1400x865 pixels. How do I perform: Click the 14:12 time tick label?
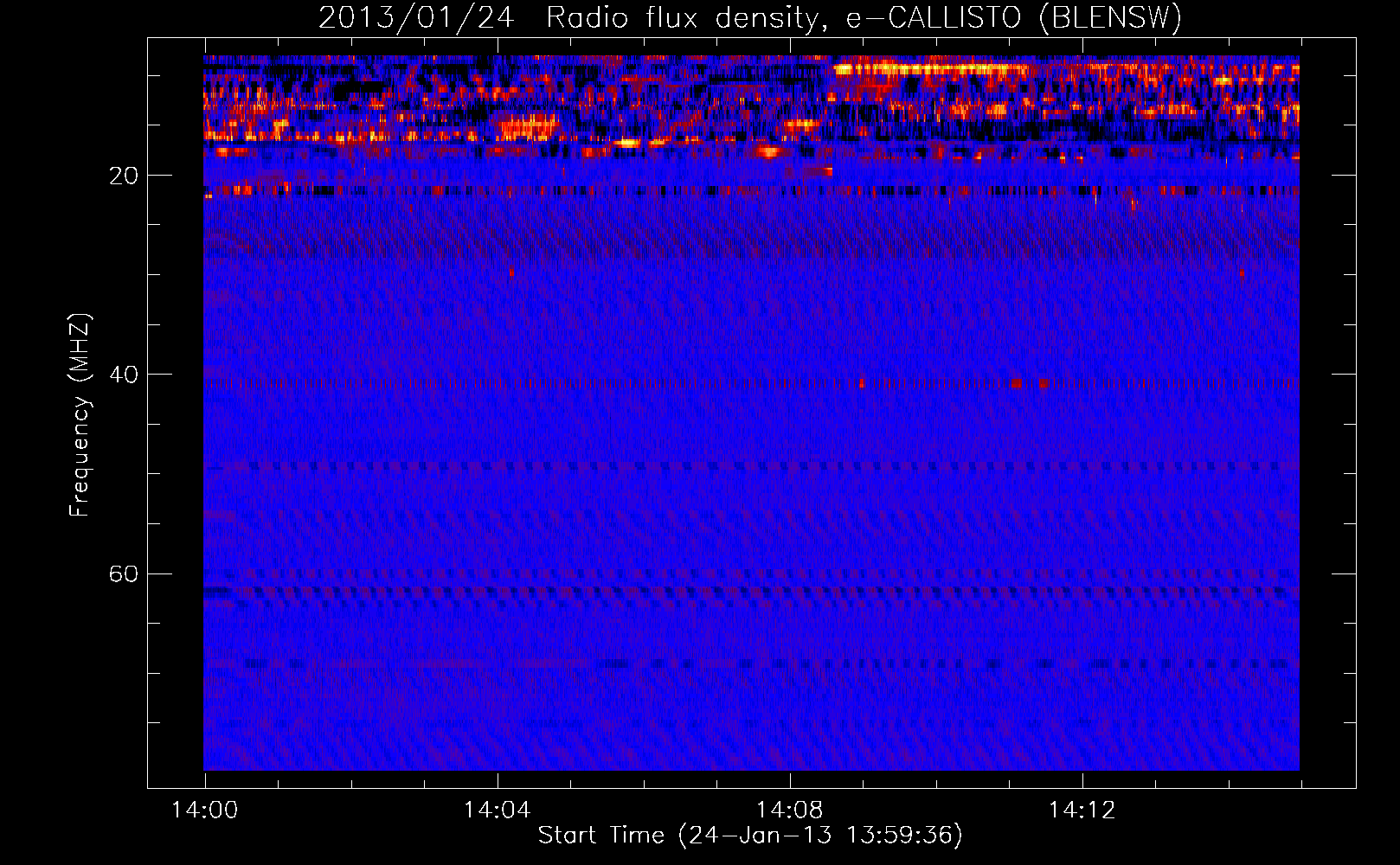click(x=1082, y=811)
